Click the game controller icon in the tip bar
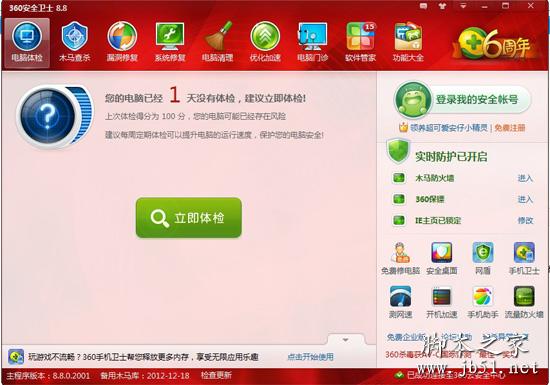Image resolution: width=550 pixels, height=385 pixels. point(16,357)
